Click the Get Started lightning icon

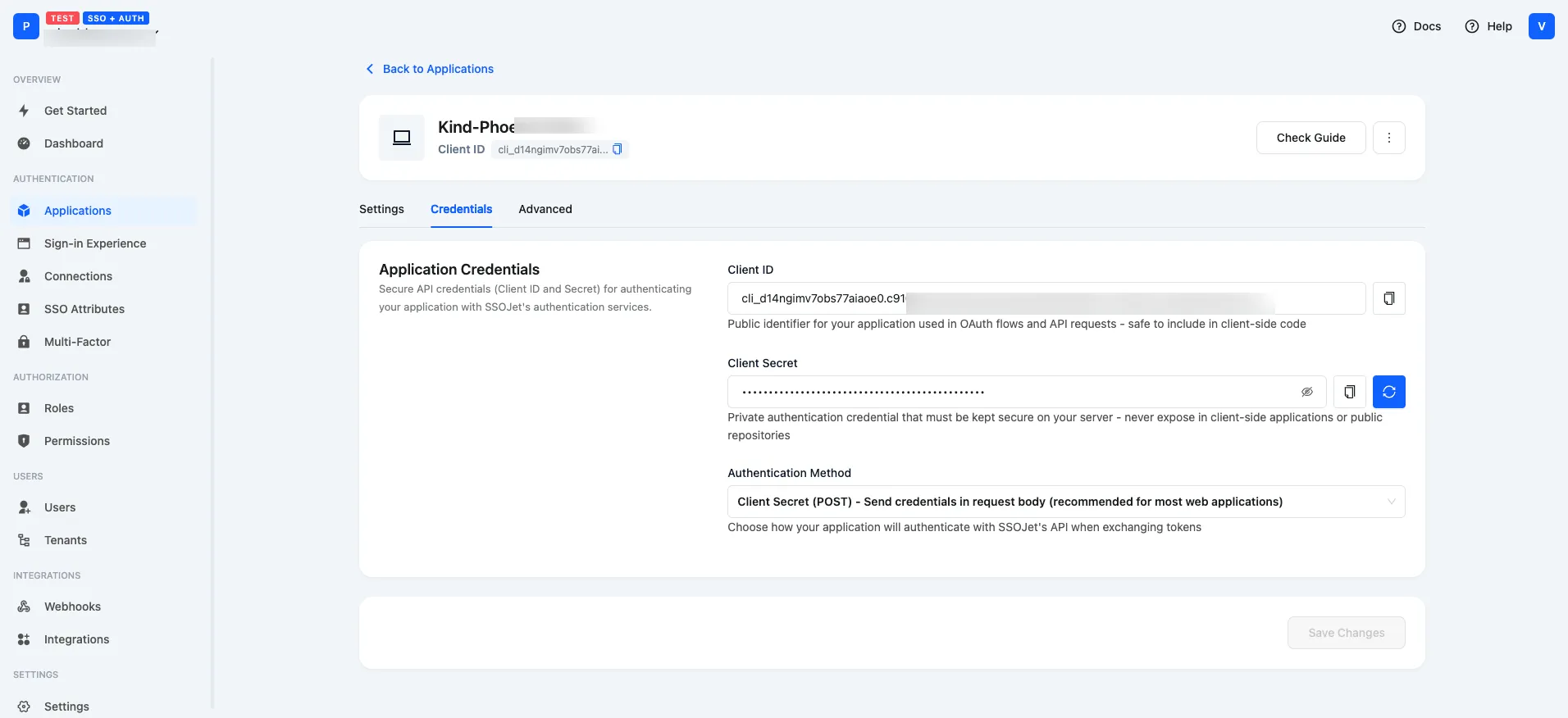click(24, 111)
